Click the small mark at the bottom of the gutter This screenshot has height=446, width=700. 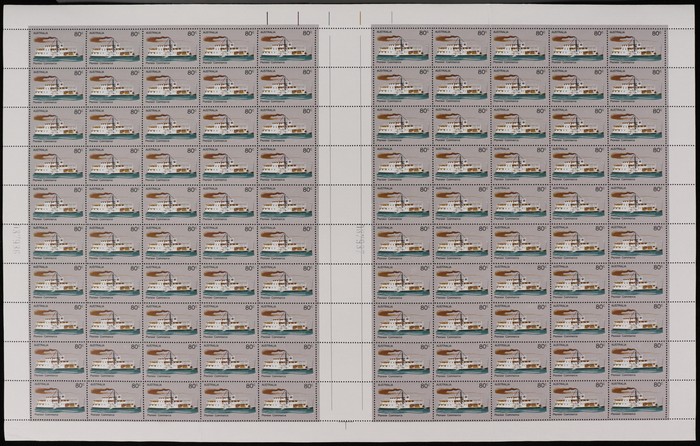coord(344,425)
